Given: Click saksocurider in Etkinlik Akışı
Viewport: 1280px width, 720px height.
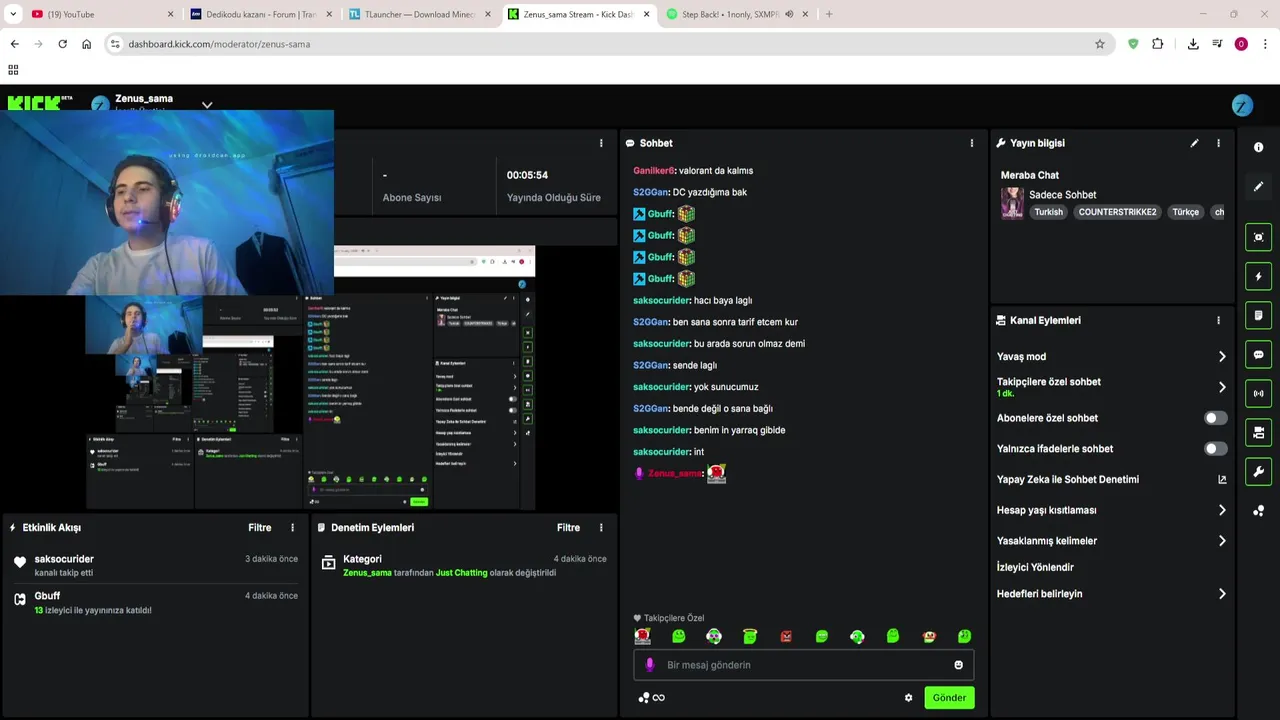Looking at the screenshot, I should pos(64,559).
